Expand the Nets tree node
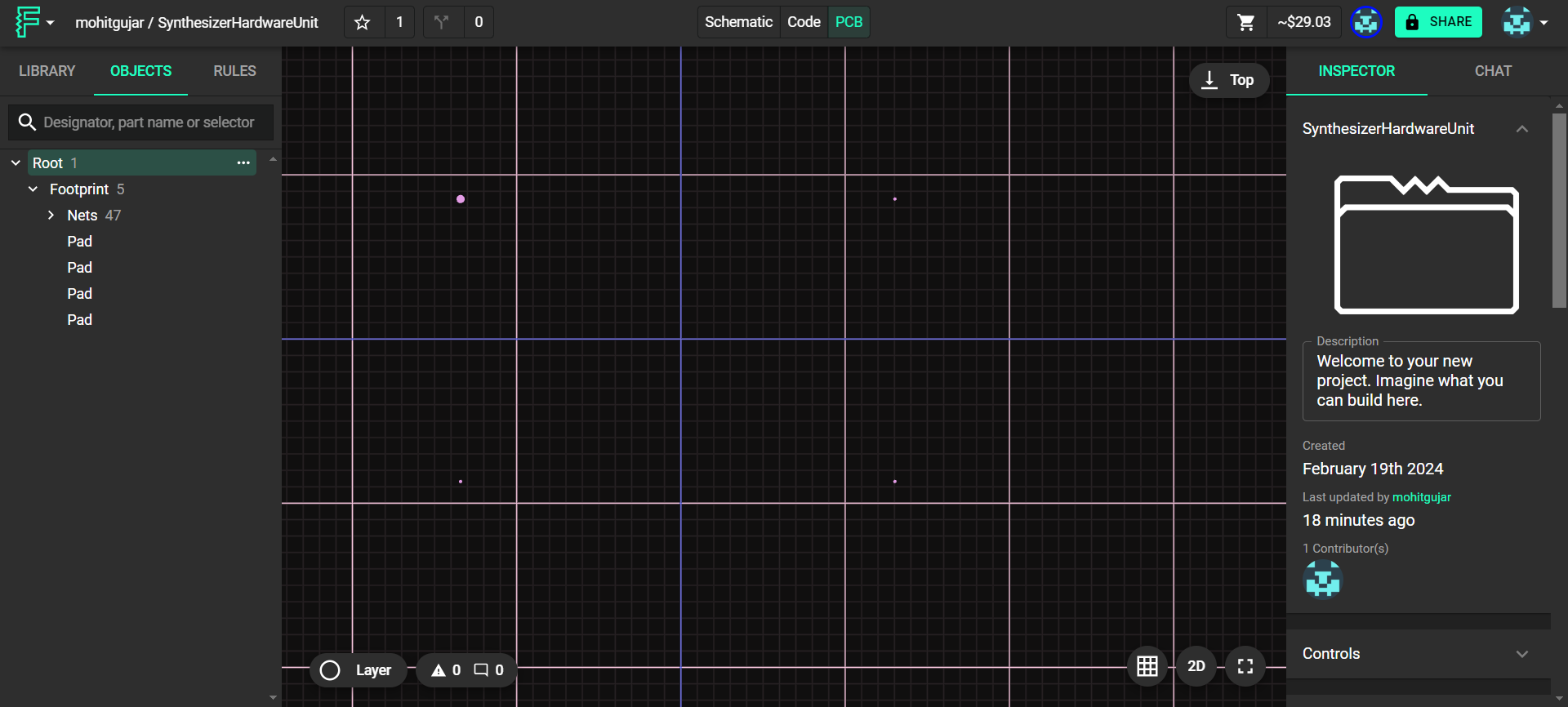The image size is (1568, 707). [x=51, y=216]
